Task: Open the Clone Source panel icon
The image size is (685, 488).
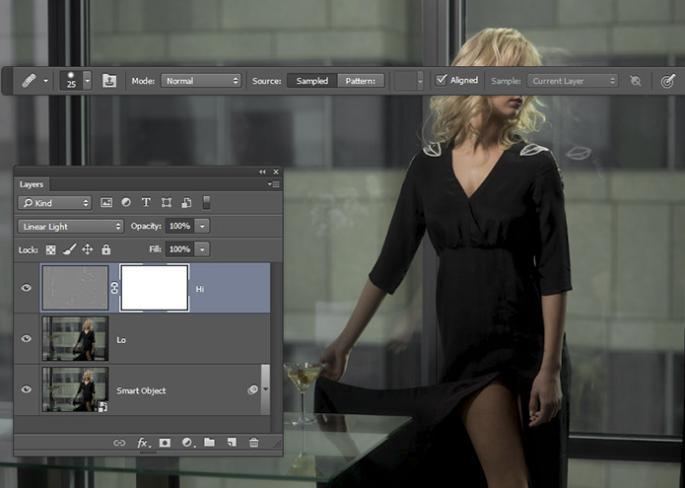Action: 109,80
